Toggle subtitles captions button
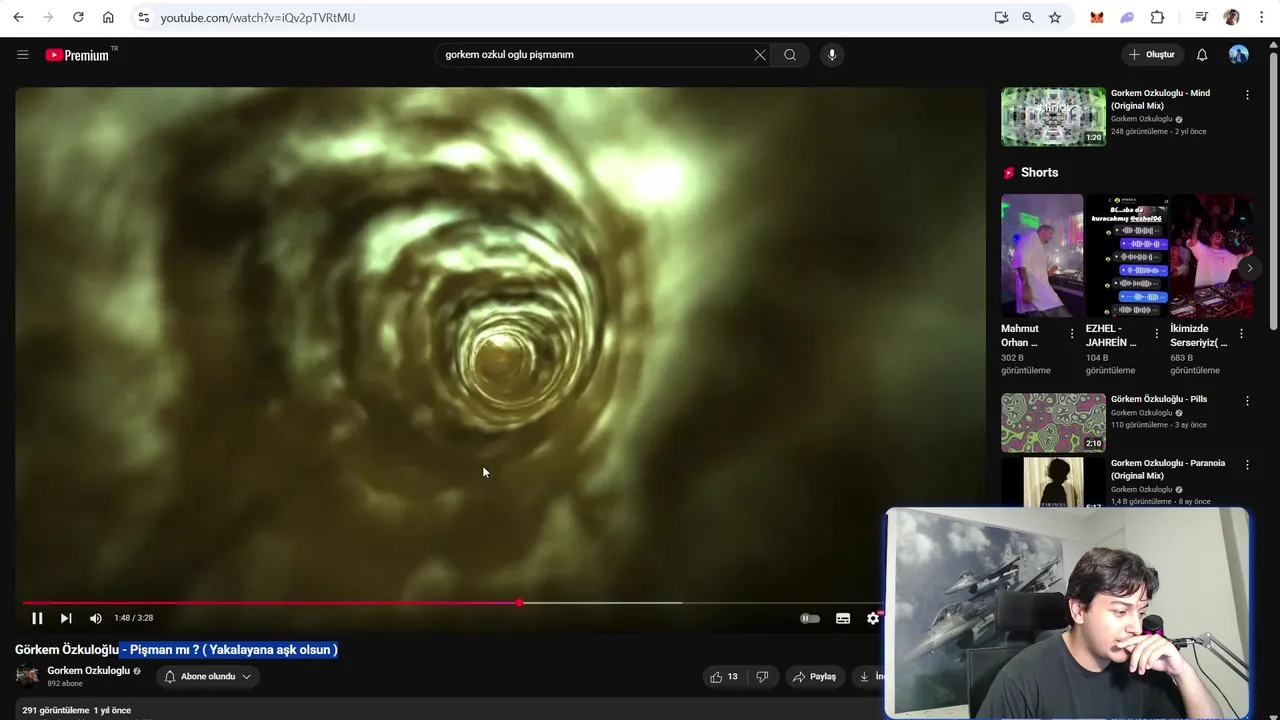Screen dimensions: 1280x720 (843, 618)
